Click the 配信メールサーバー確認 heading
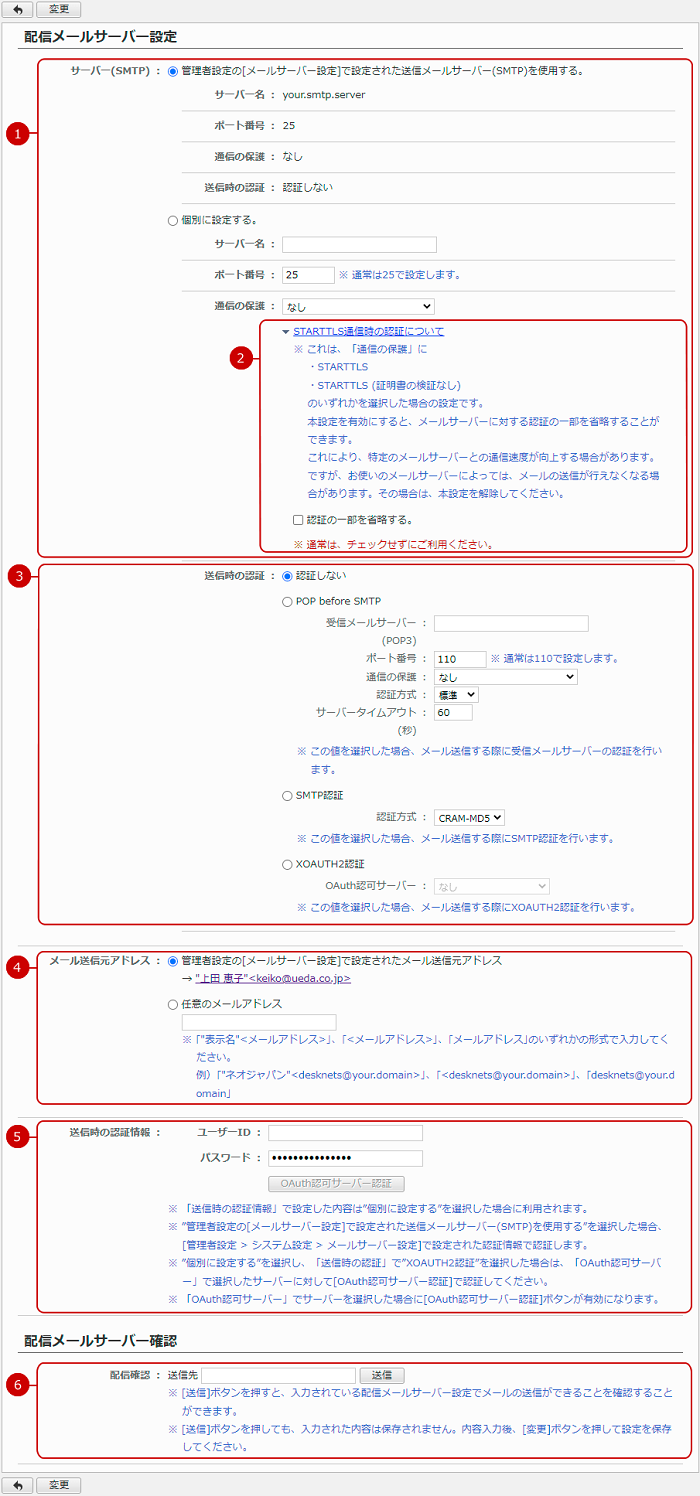The height and width of the screenshot is (1496, 700). (100, 1340)
